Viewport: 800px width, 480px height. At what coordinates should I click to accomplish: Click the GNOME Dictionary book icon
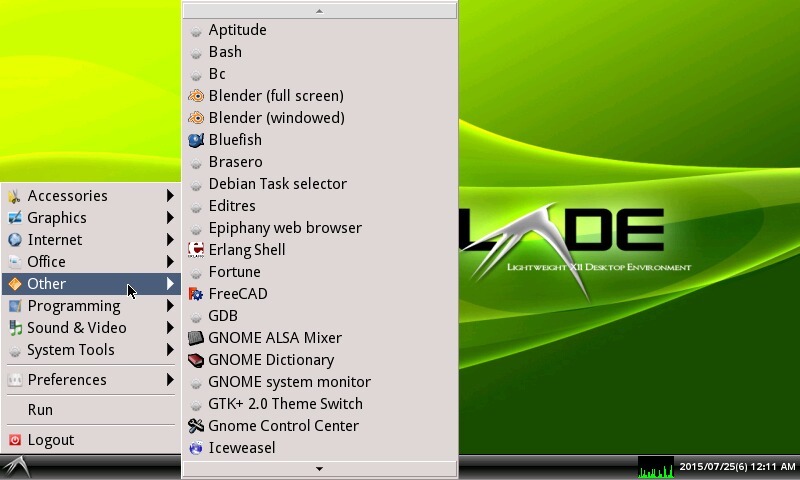[196, 360]
